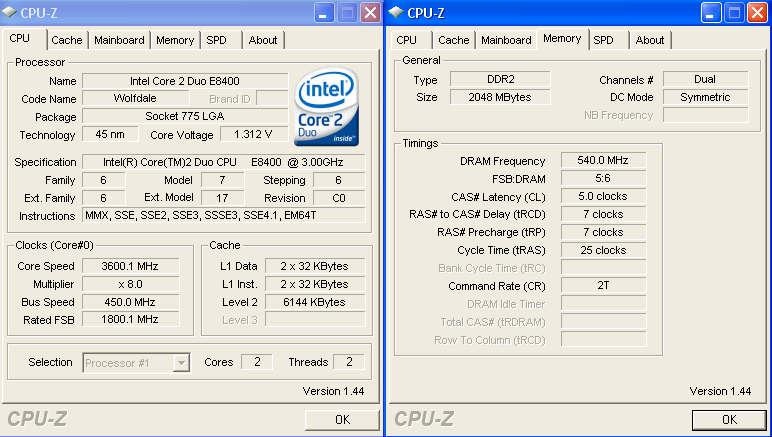The image size is (772, 437).
Task: Click OK in the left CPU-Z window
Action: (342, 420)
